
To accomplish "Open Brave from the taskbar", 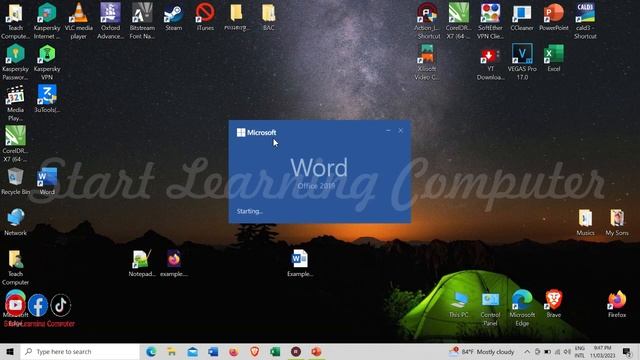I will (x=255, y=351).
